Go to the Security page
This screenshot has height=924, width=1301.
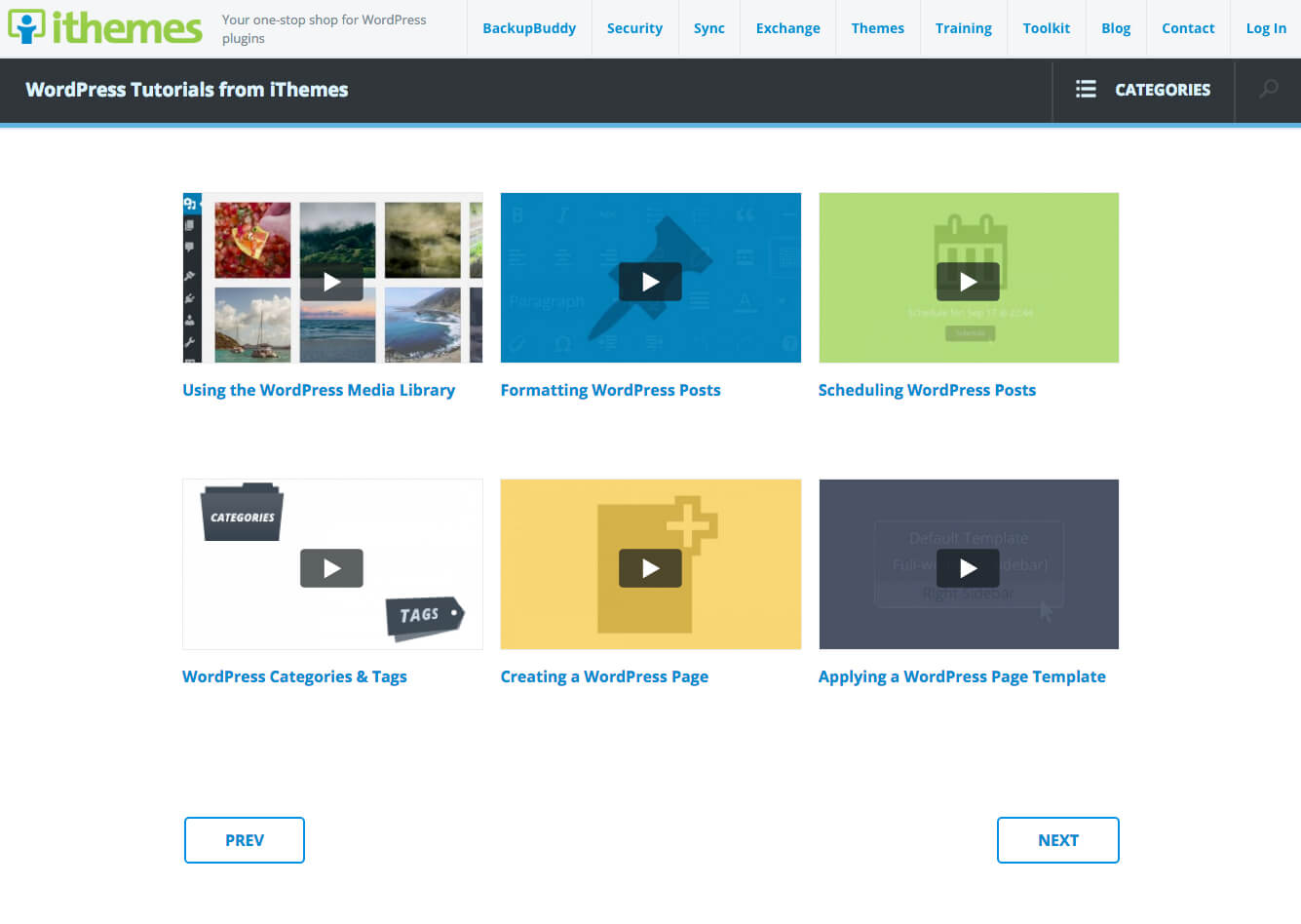click(634, 28)
